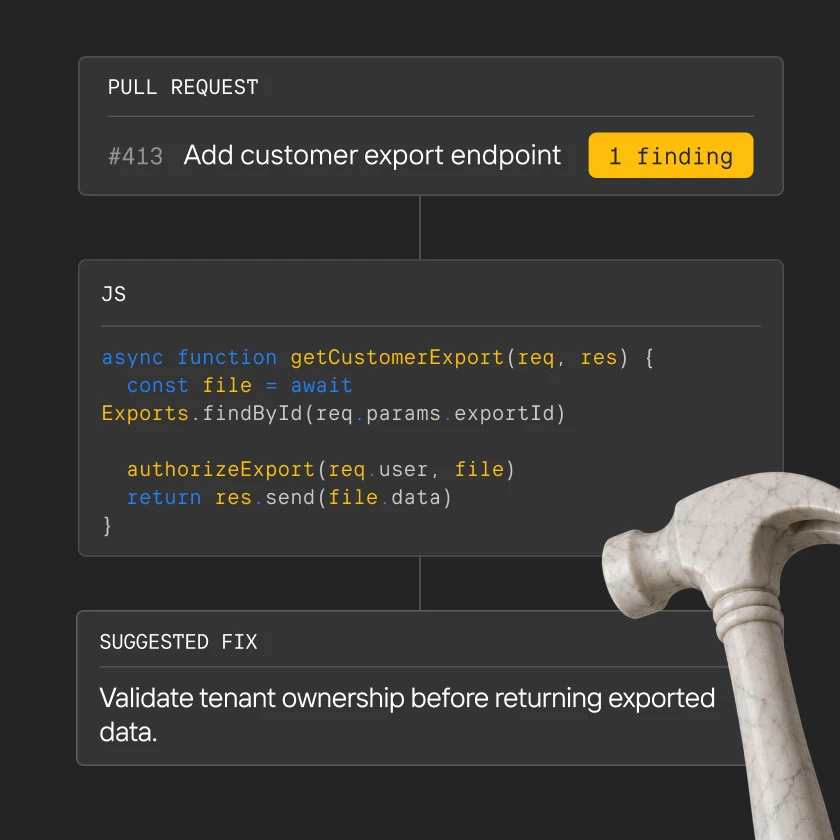Select the "Validate tenant ownership" suggestion text
840x840 pixels.
407,715
